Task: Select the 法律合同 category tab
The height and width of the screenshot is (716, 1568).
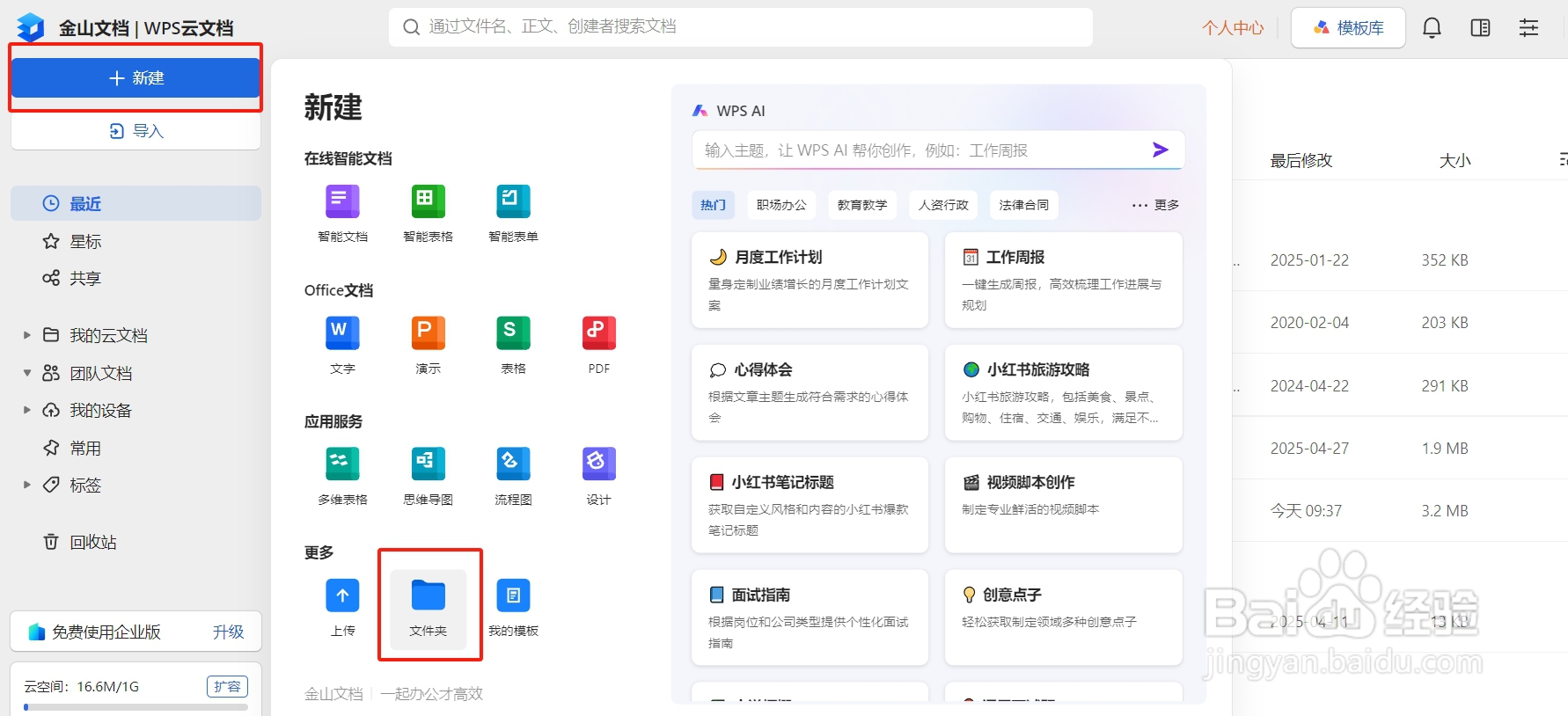Action: (1024, 205)
